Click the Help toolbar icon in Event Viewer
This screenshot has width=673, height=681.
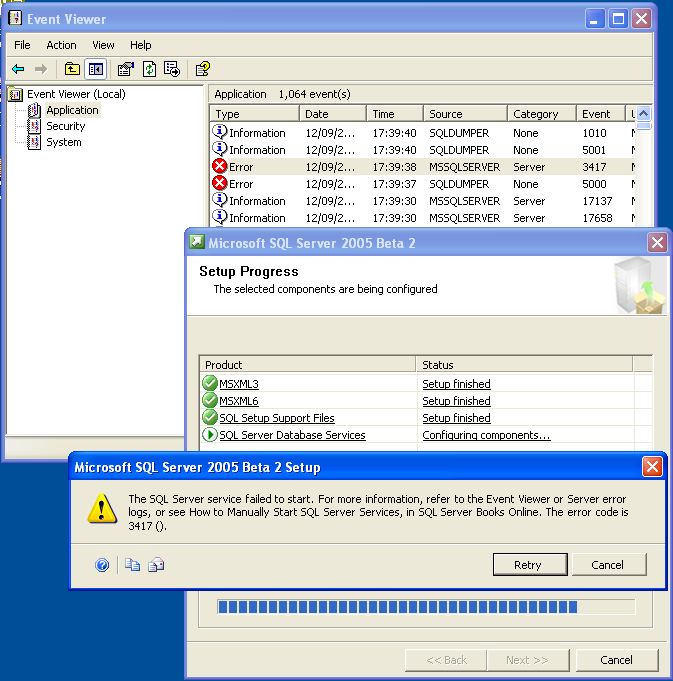click(x=202, y=69)
